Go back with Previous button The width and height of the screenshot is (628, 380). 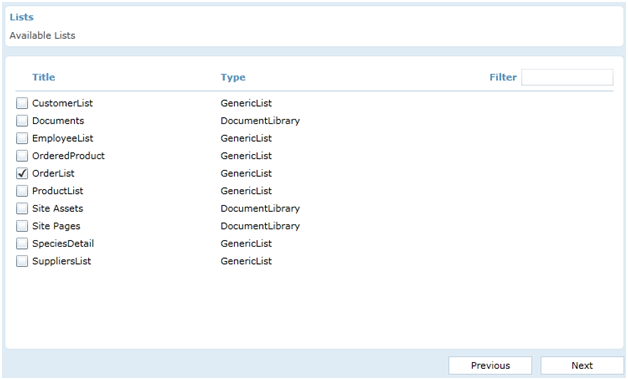pos(490,366)
